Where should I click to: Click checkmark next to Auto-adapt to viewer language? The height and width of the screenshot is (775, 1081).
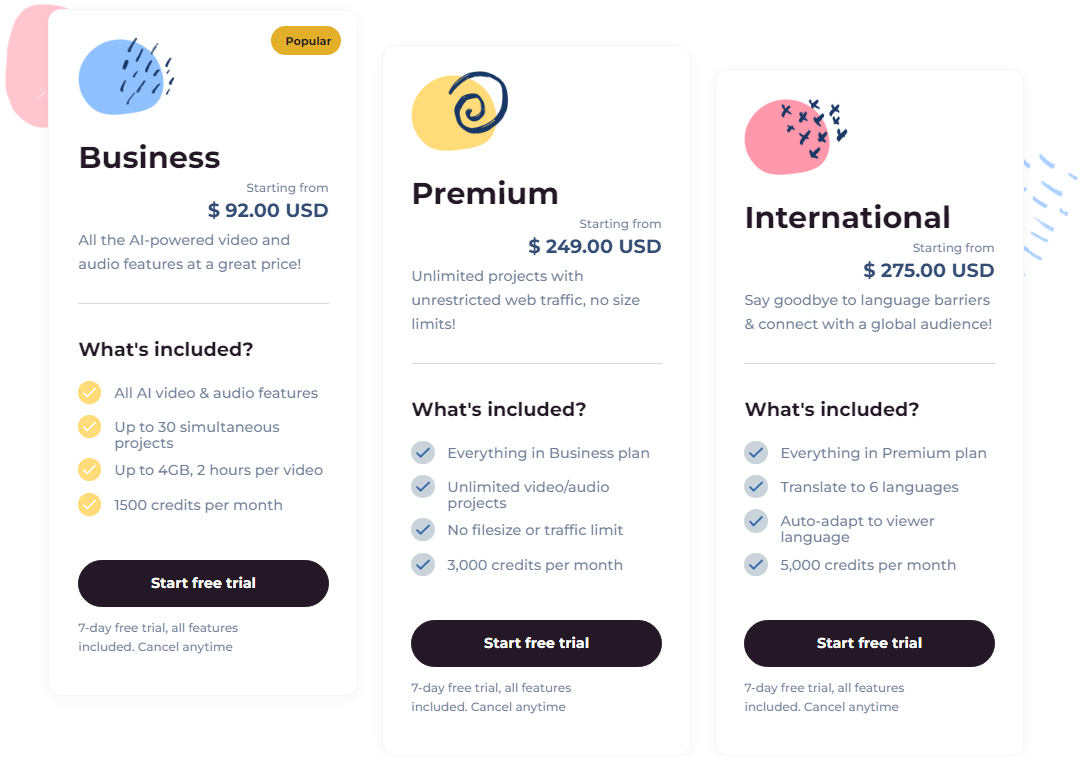(756, 521)
